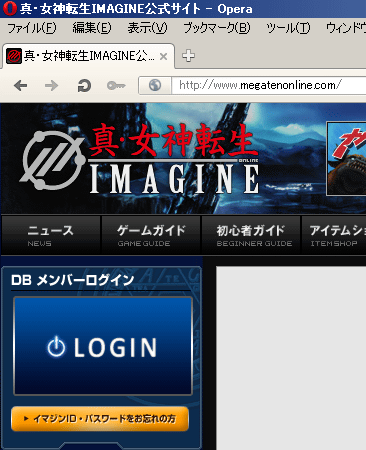Screen dimensions: 366x450
Task: Click the 真・女神転生 IMAGINE site logo
Action: tap(139, 159)
